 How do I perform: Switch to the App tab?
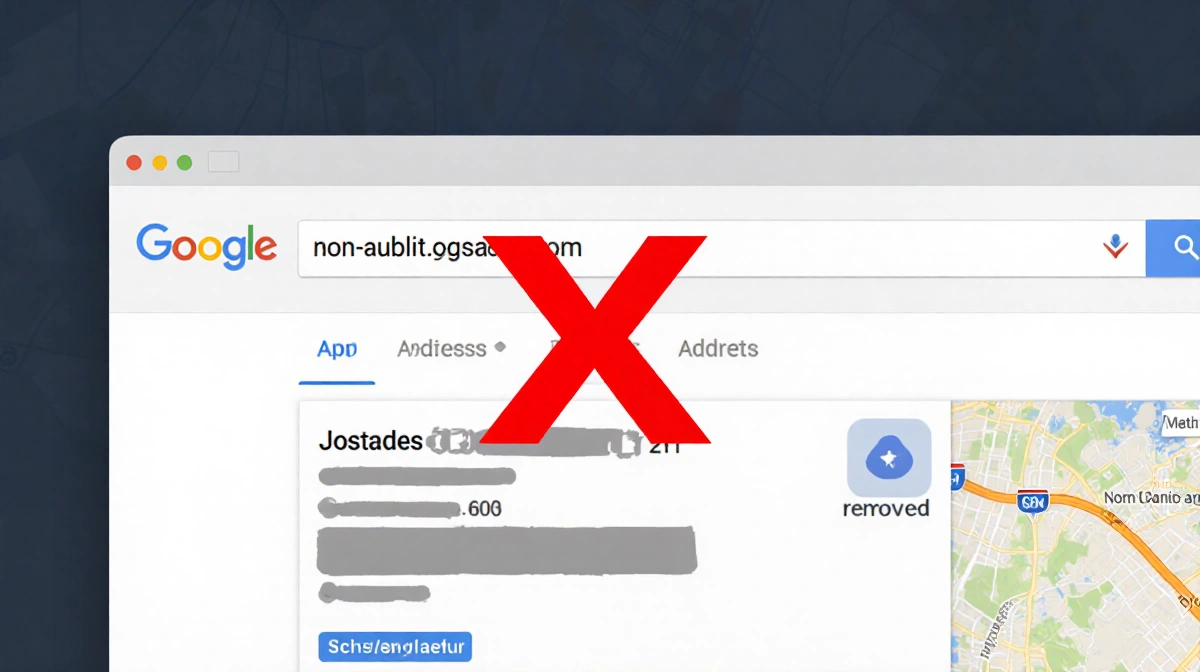click(x=337, y=349)
